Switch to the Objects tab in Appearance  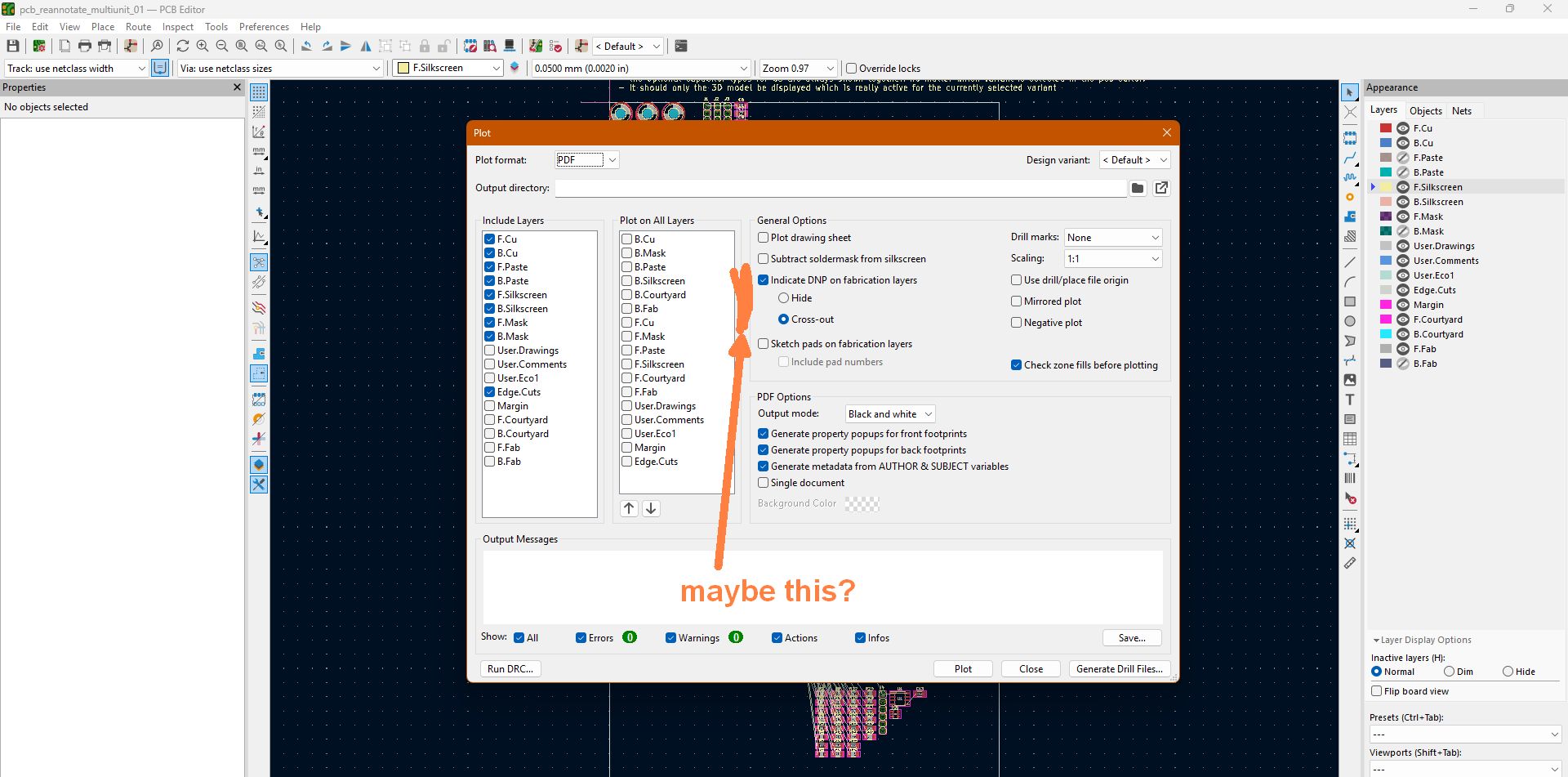click(1425, 111)
